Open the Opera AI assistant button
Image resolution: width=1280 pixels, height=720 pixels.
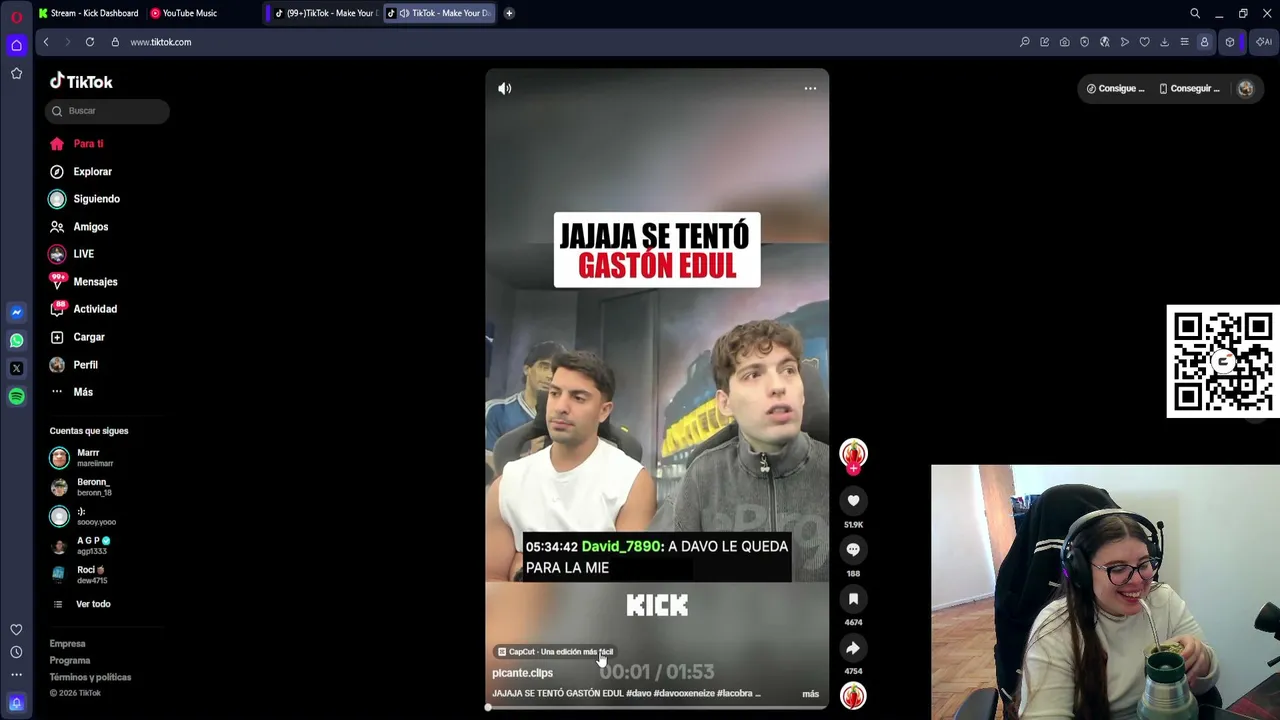(x=1264, y=42)
